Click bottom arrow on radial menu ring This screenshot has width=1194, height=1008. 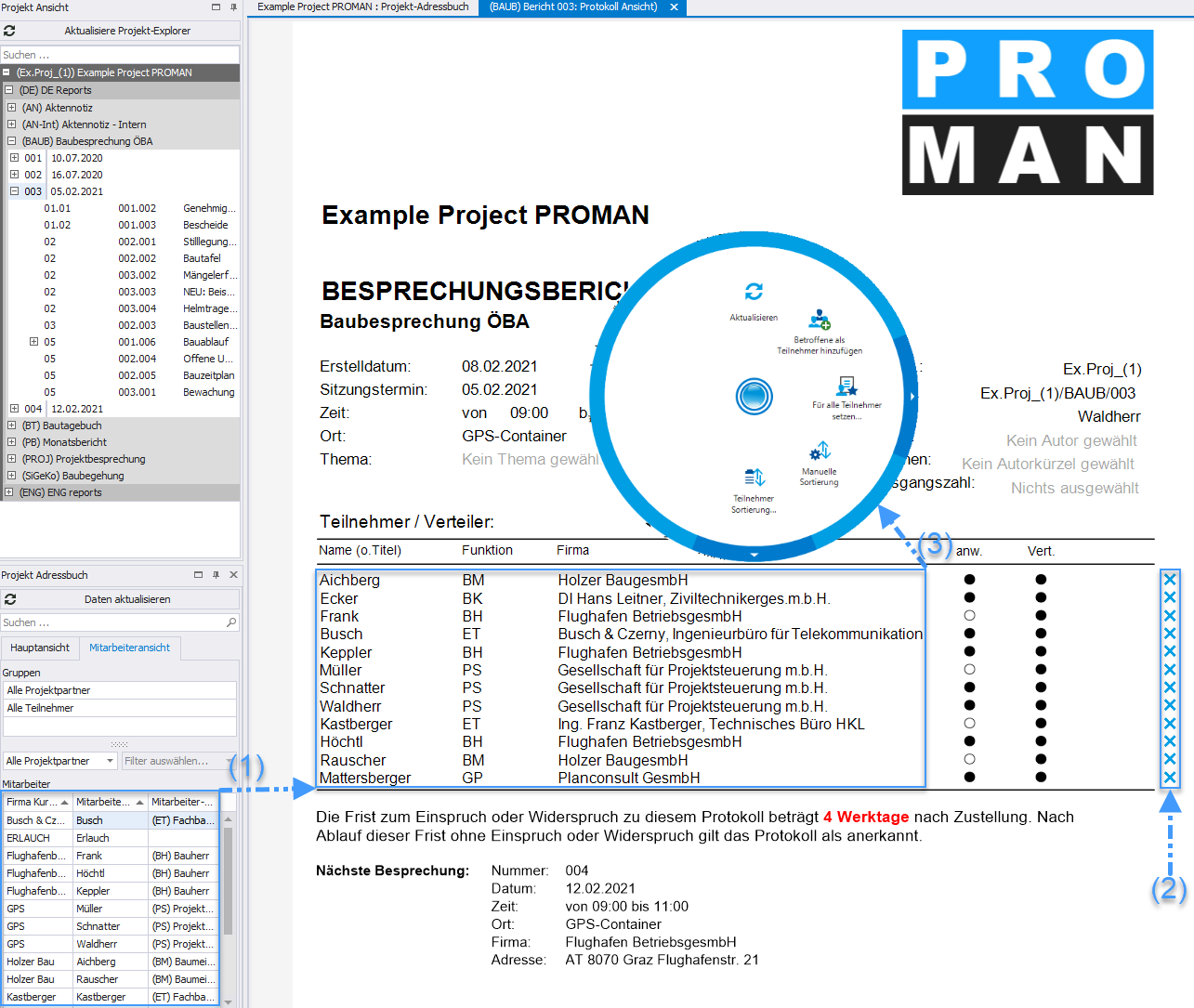(x=754, y=555)
